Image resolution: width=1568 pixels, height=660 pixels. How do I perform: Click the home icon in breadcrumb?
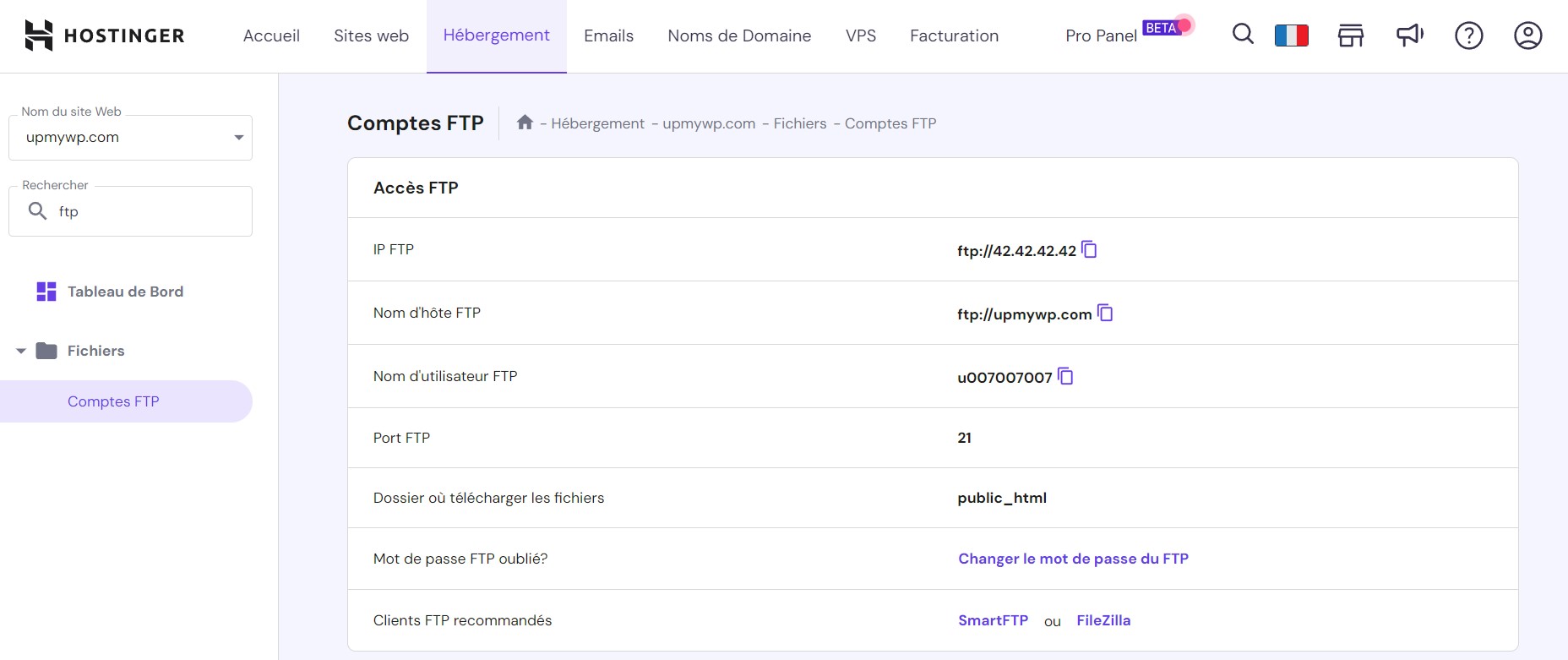(525, 123)
